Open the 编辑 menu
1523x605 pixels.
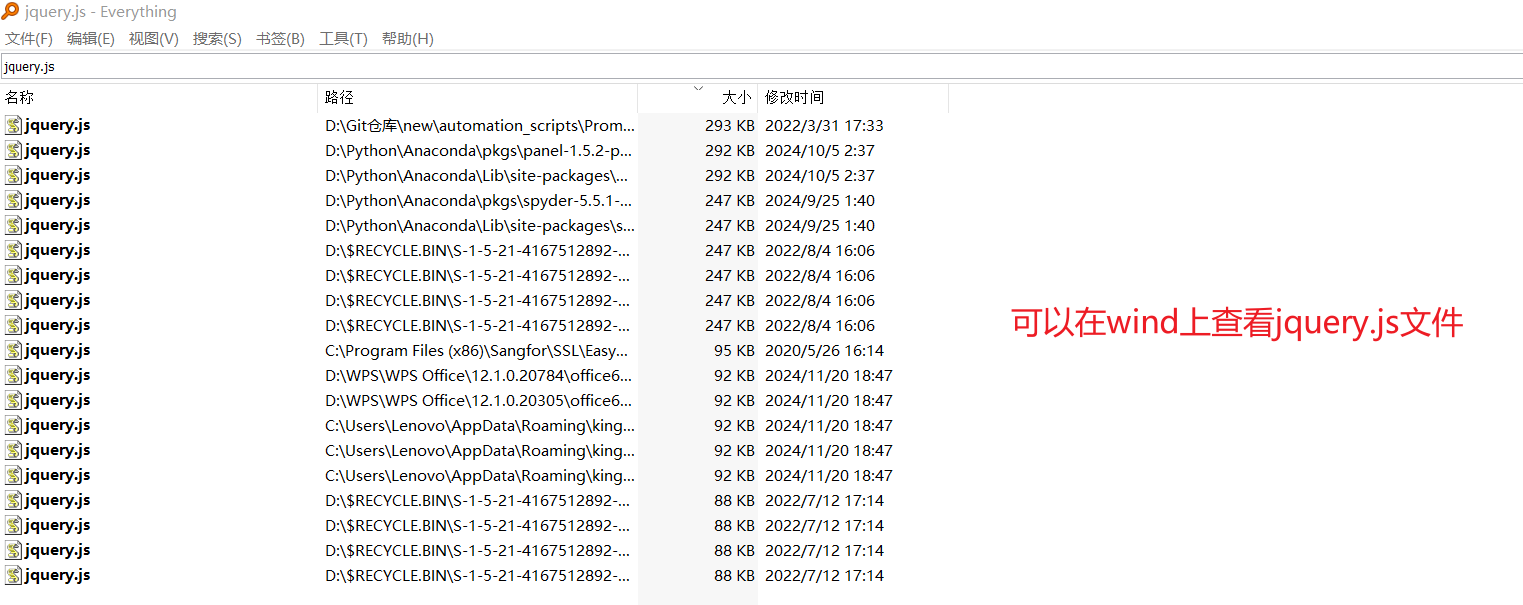[91, 38]
